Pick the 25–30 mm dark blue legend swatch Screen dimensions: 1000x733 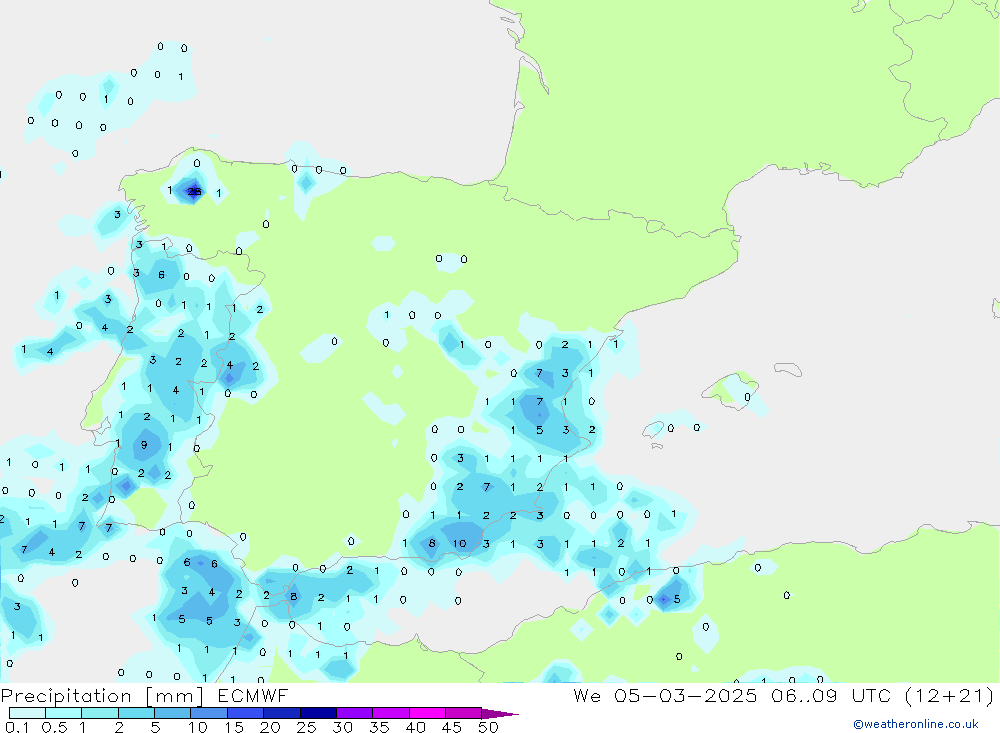pyautogui.click(x=318, y=713)
